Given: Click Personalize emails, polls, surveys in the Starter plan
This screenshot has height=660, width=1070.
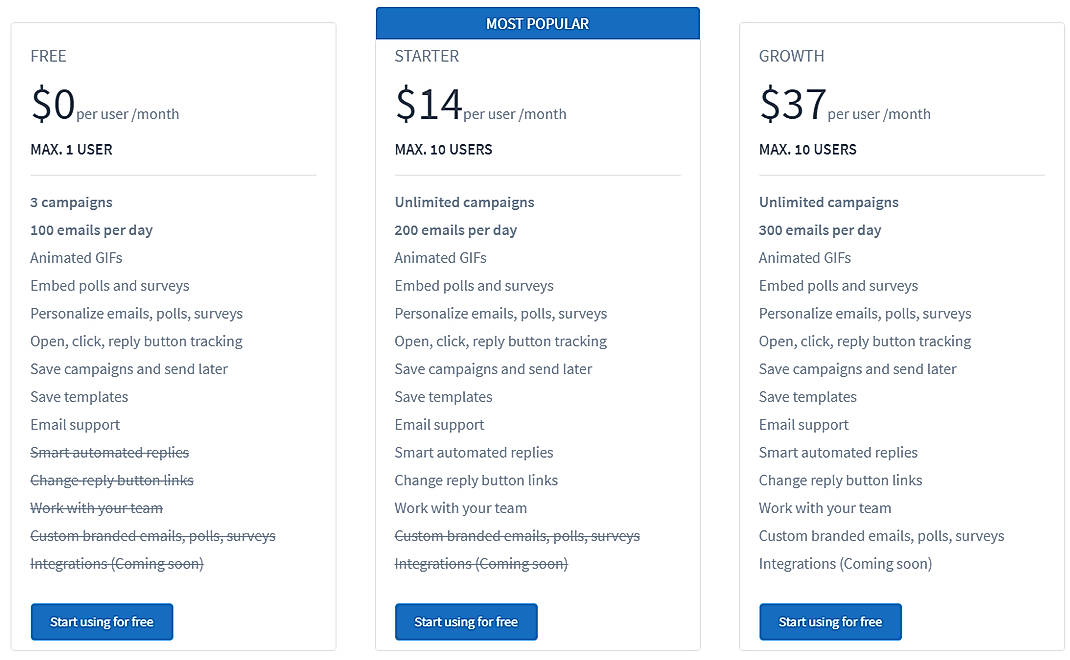Looking at the screenshot, I should tap(501, 314).
